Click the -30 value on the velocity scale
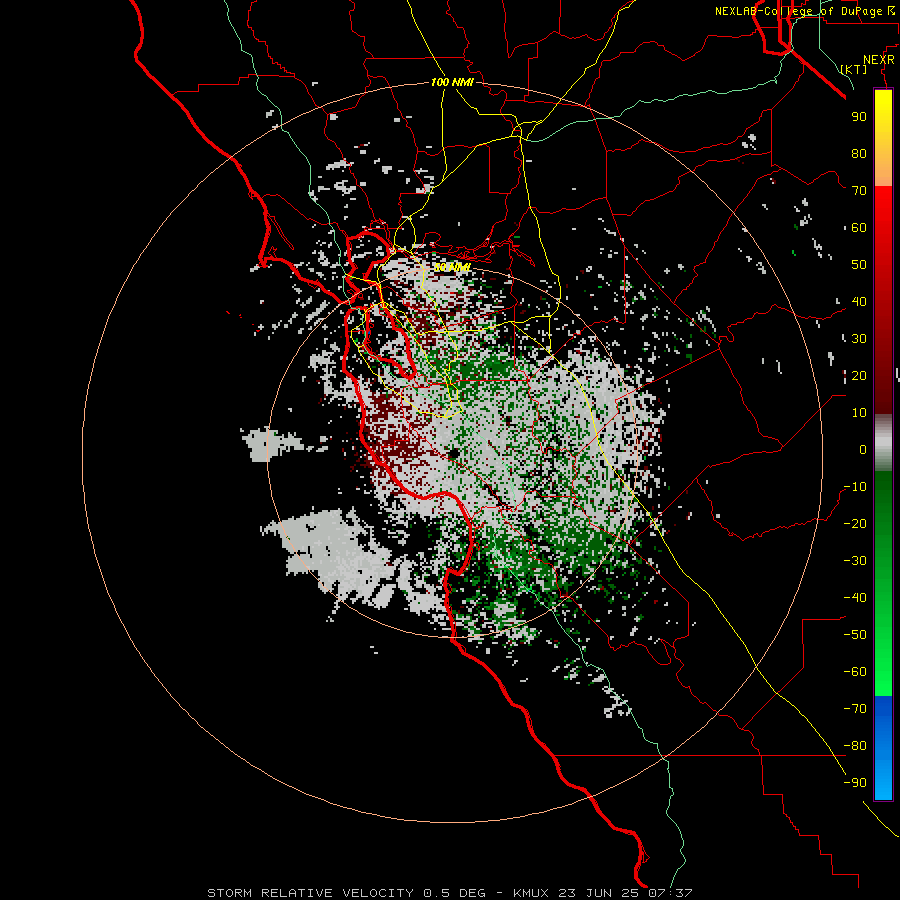This screenshot has height=900, width=900. tap(855, 561)
